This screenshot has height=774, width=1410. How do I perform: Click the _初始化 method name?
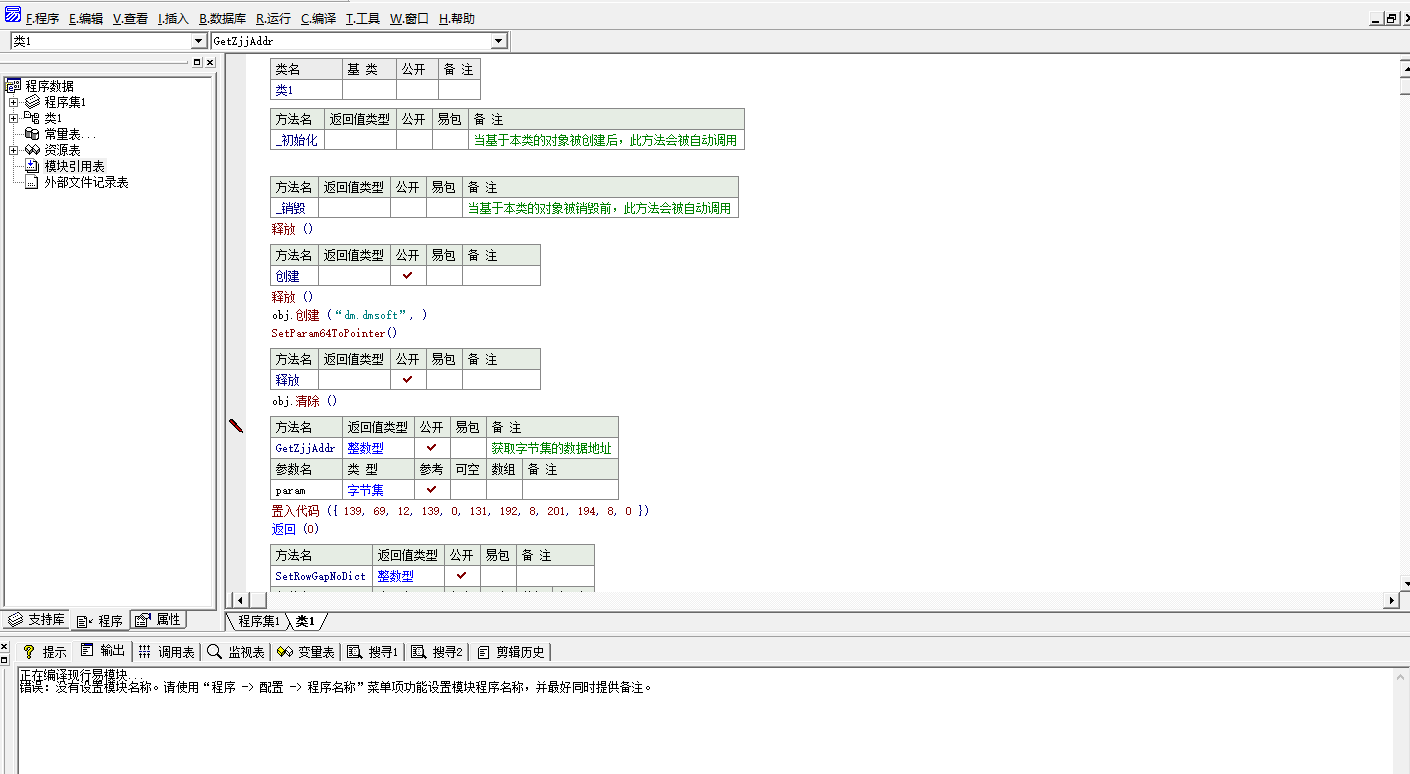pos(296,140)
